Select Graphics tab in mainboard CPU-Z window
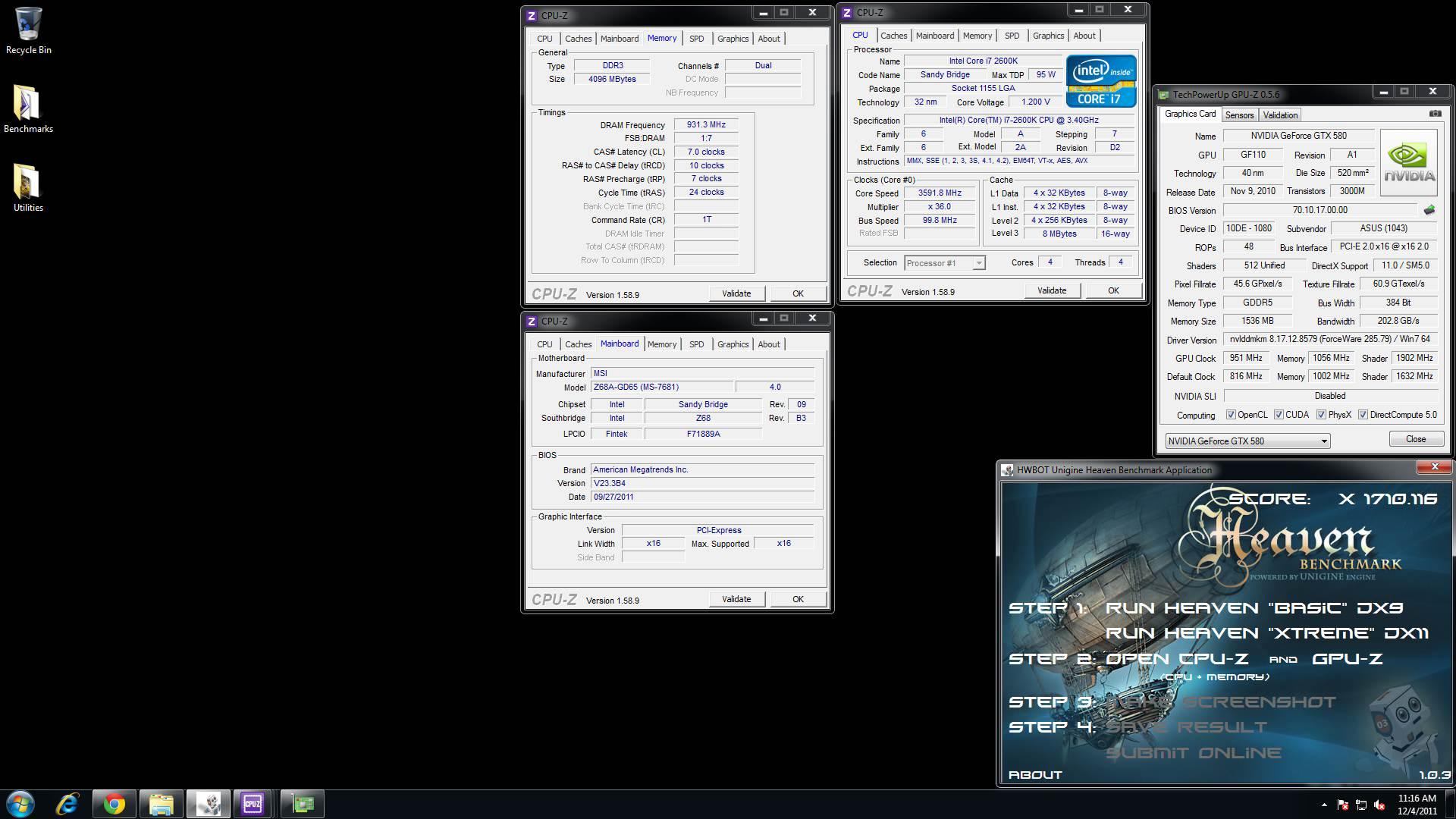 [x=733, y=344]
